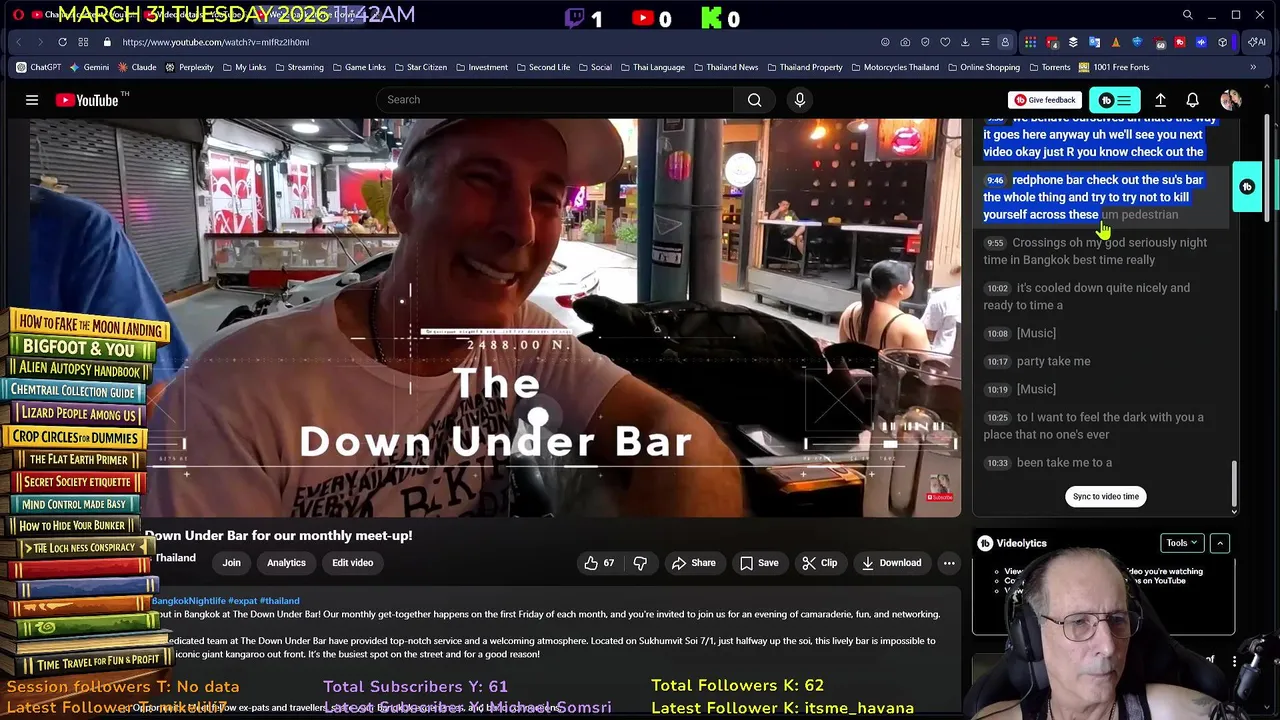The image size is (1280, 720).
Task: Click the YouTube search magnifier button
Action: point(755,100)
